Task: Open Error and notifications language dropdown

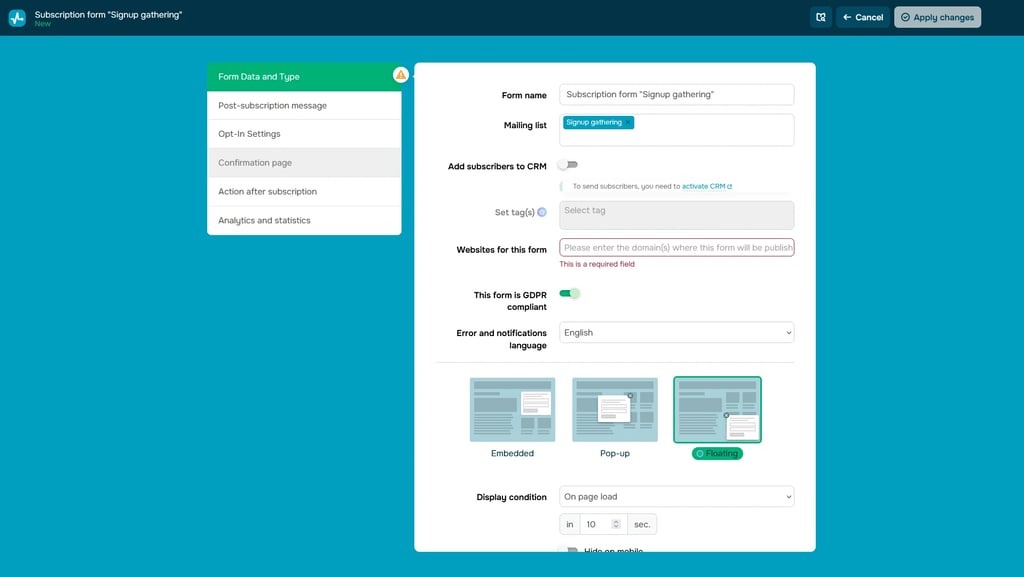Action: [677, 333]
